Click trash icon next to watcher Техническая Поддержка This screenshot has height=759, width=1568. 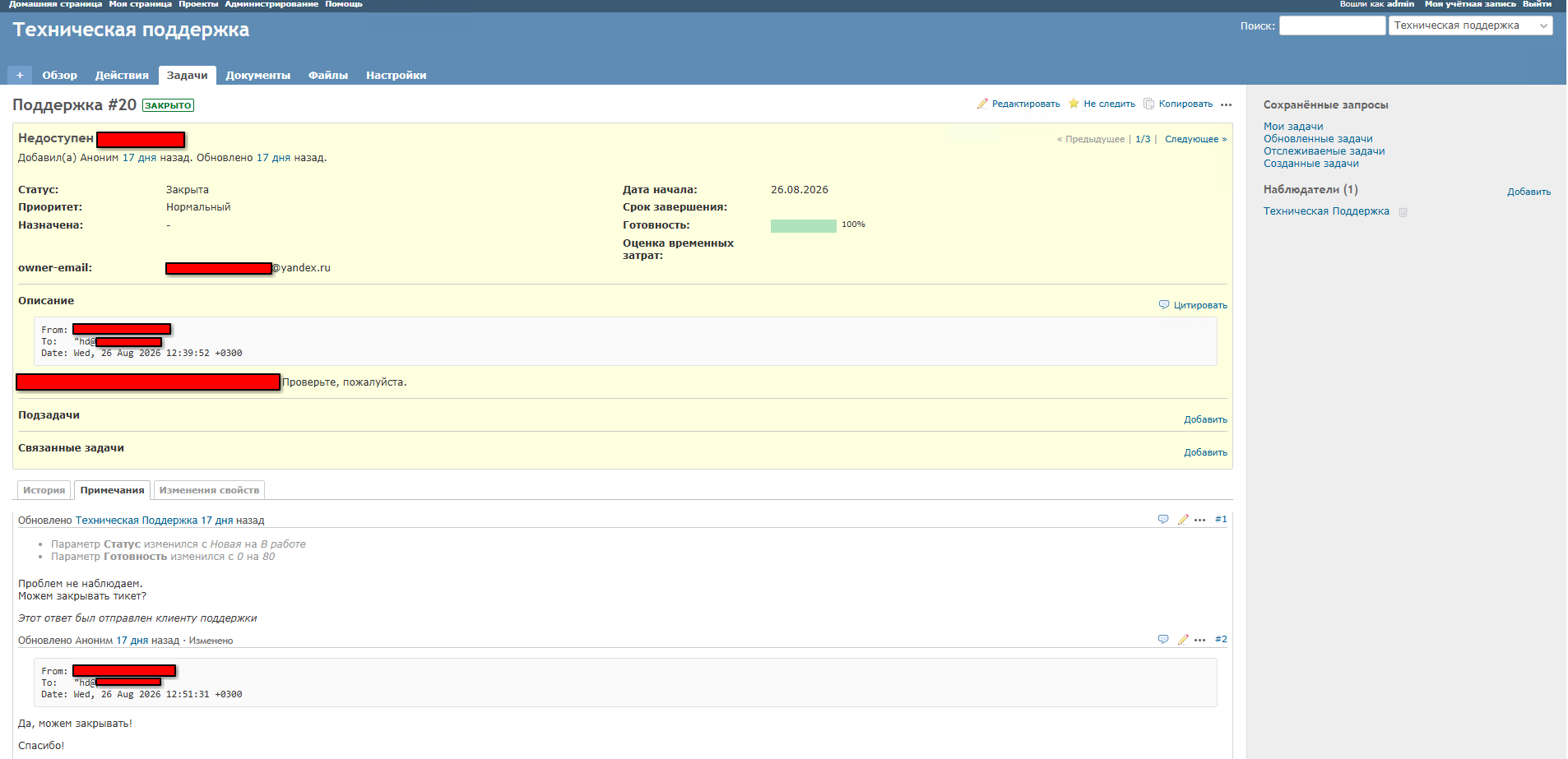click(x=1403, y=212)
